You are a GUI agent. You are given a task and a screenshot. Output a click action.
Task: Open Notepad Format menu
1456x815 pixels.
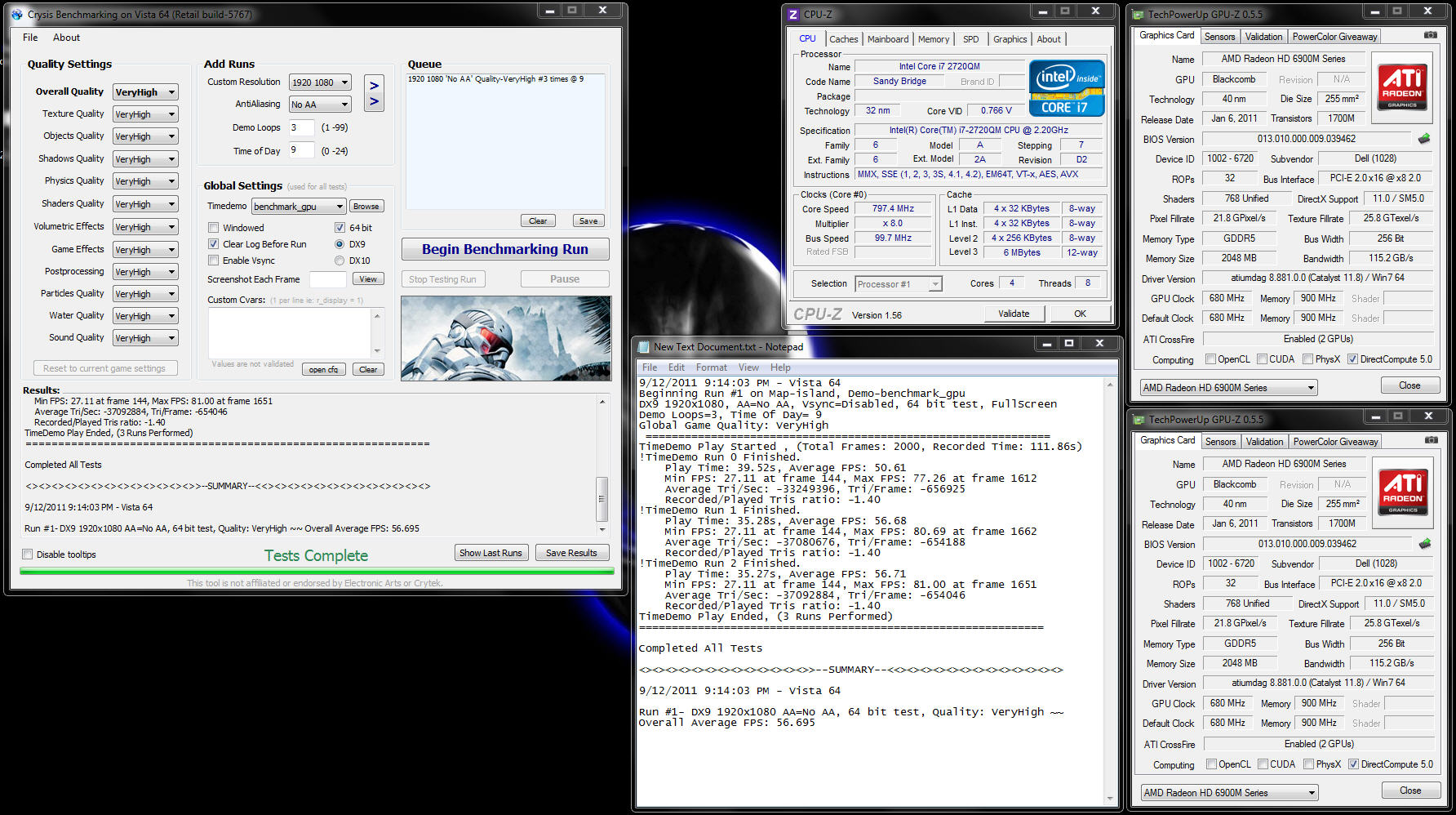click(711, 367)
